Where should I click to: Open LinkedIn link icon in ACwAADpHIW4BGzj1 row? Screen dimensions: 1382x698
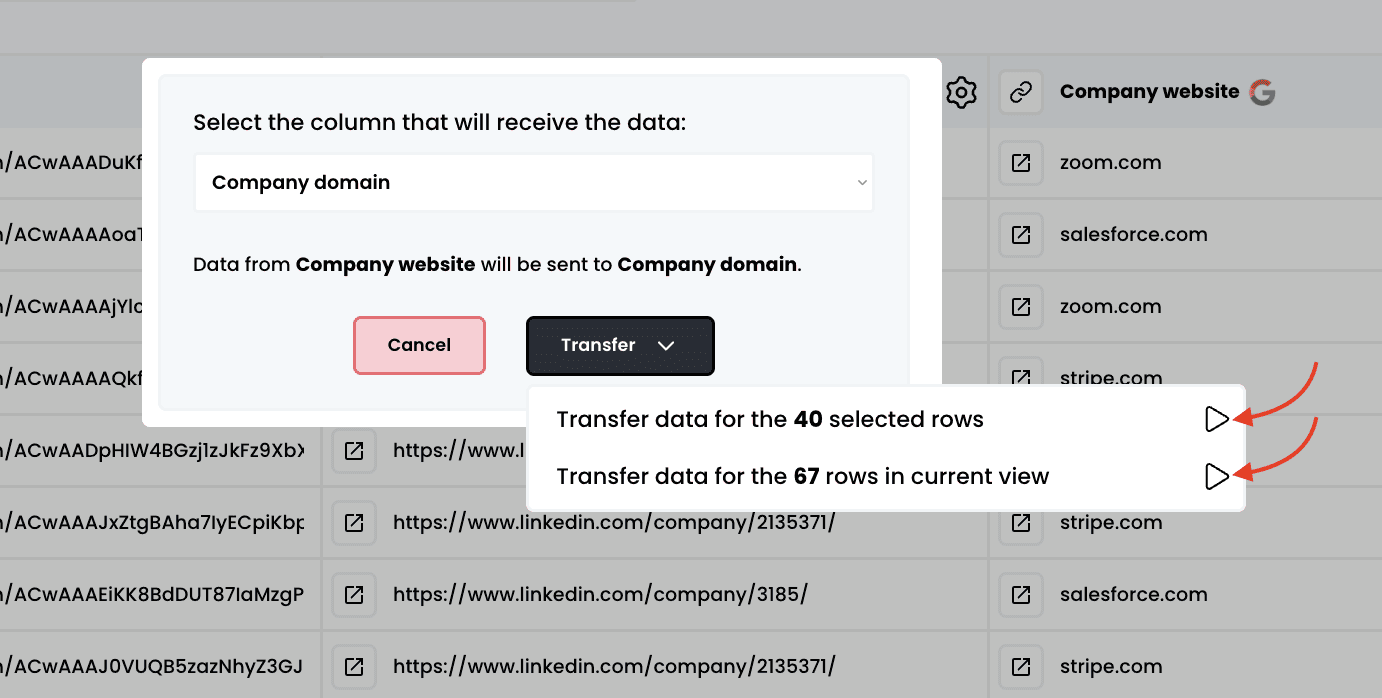click(x=353, y=451)
